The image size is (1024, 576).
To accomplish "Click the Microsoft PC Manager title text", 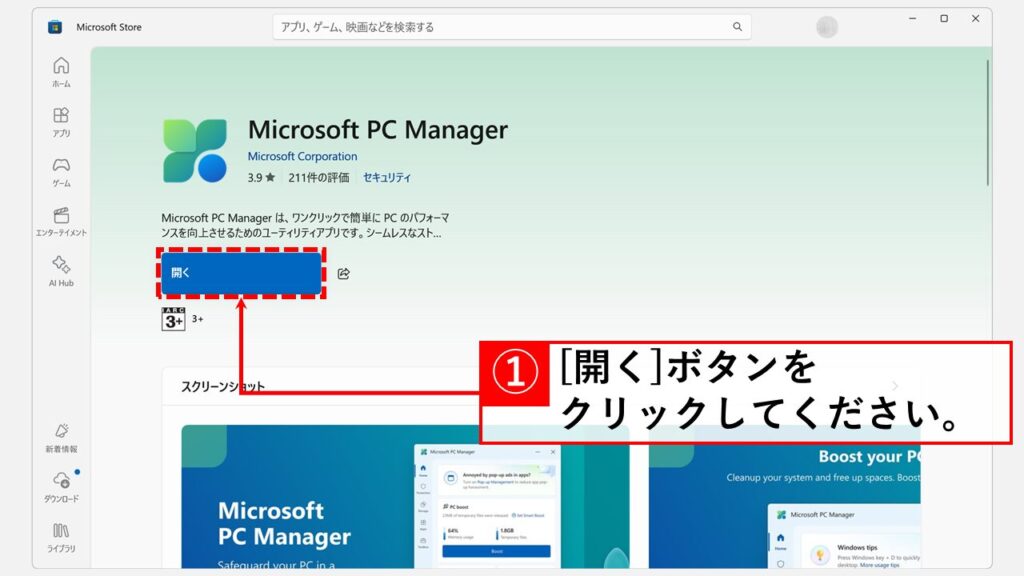I will 377,130.
